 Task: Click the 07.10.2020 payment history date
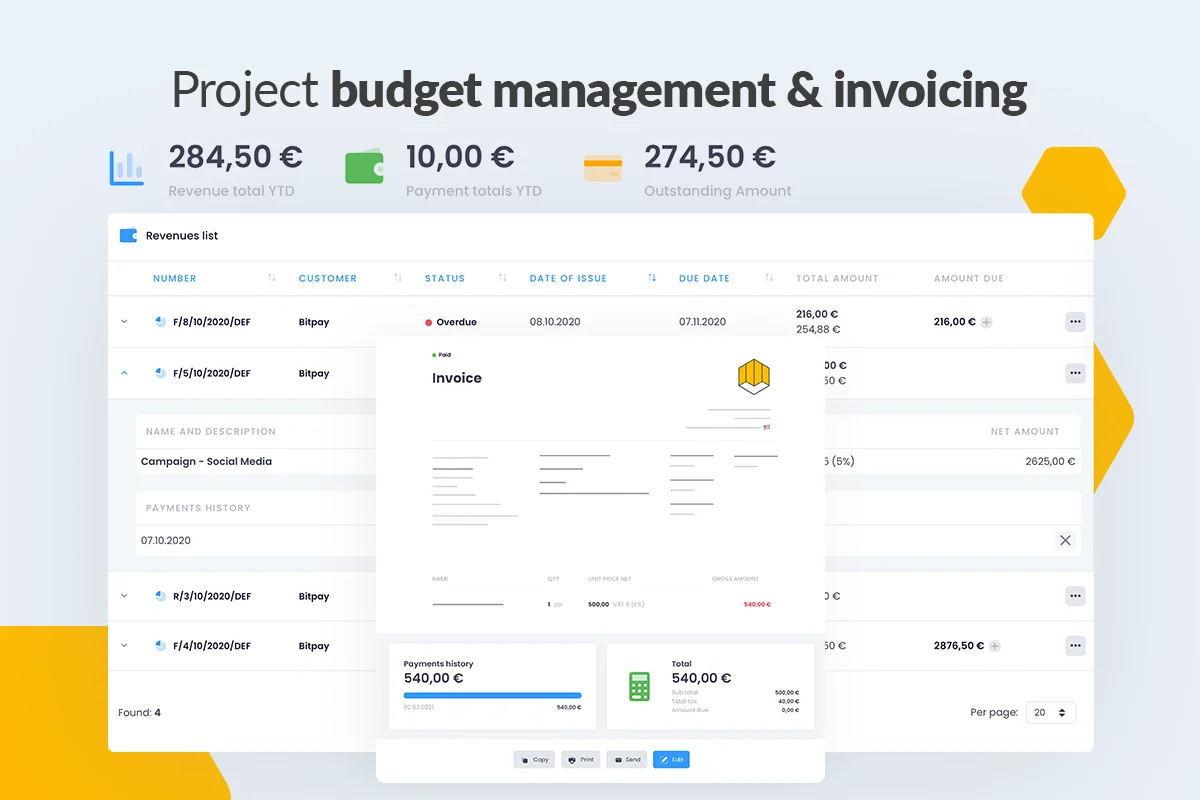(x=166, y=540)
